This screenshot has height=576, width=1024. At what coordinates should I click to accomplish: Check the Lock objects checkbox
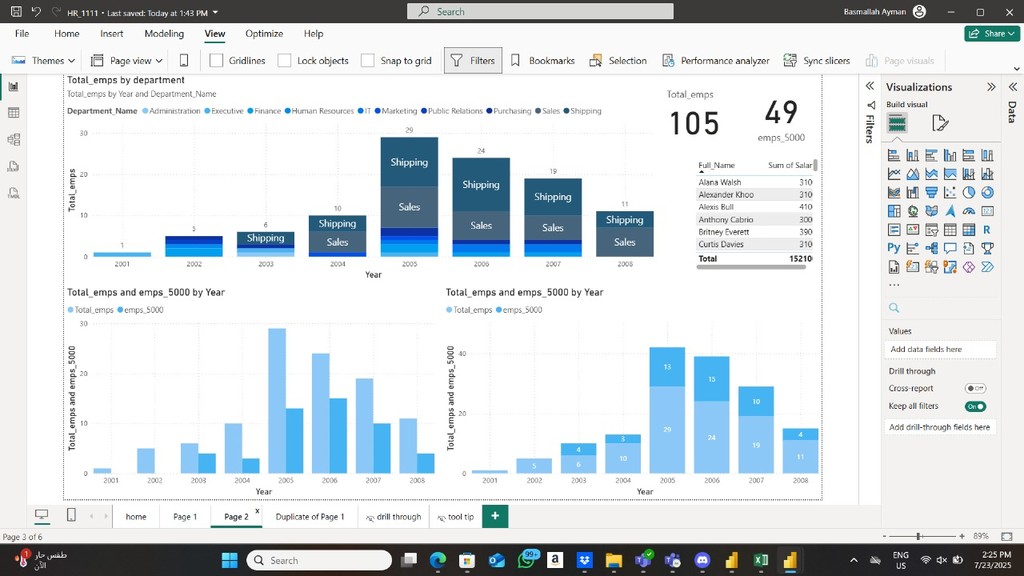tap(285, 60)
